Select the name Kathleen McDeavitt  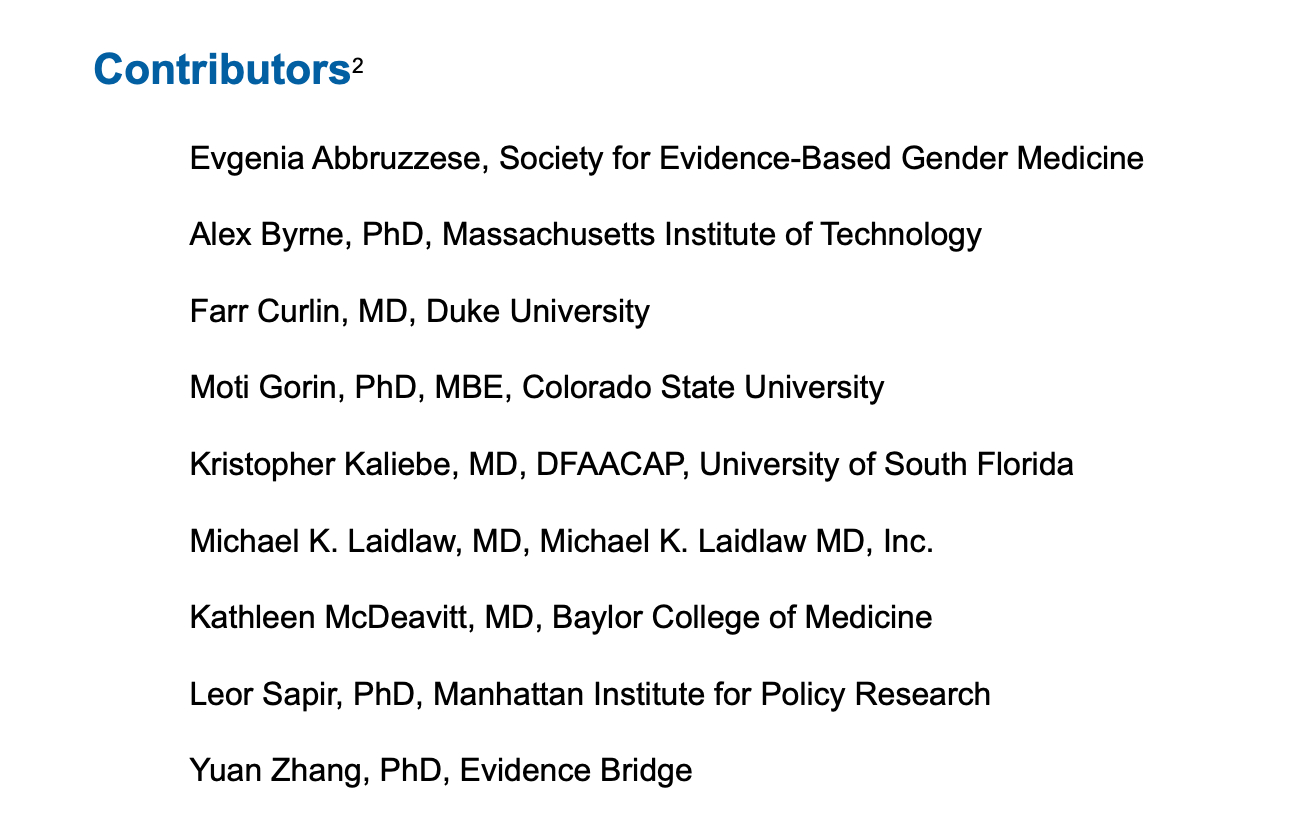pos(329,617)
